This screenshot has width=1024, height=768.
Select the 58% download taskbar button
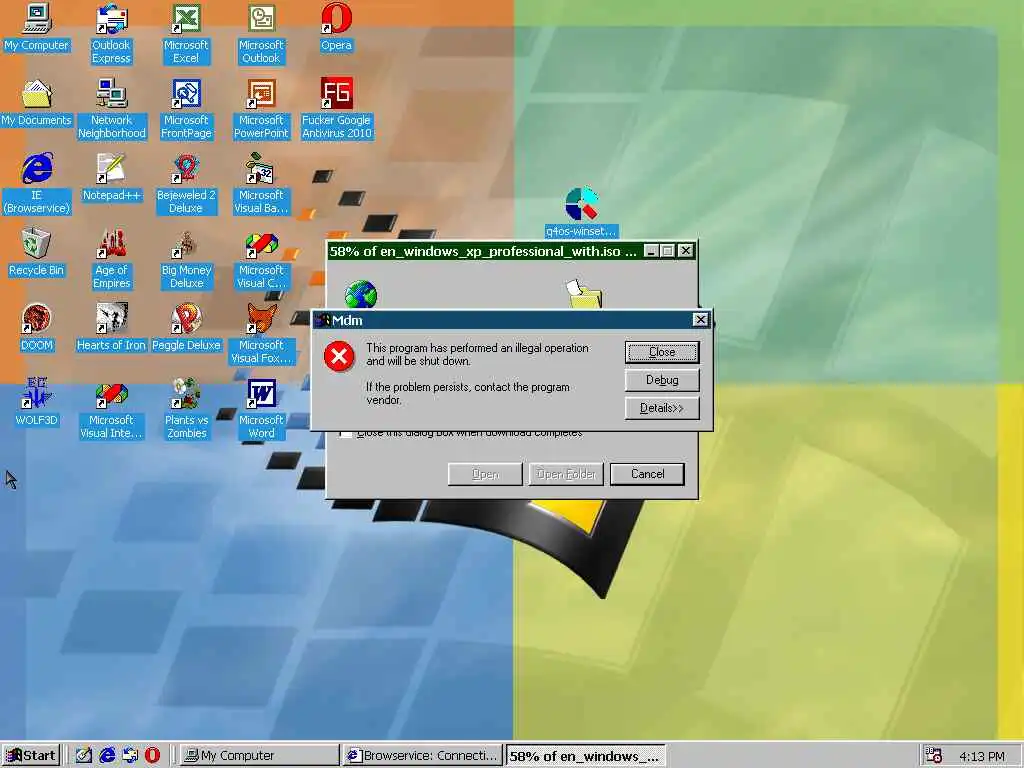[586, 756]
